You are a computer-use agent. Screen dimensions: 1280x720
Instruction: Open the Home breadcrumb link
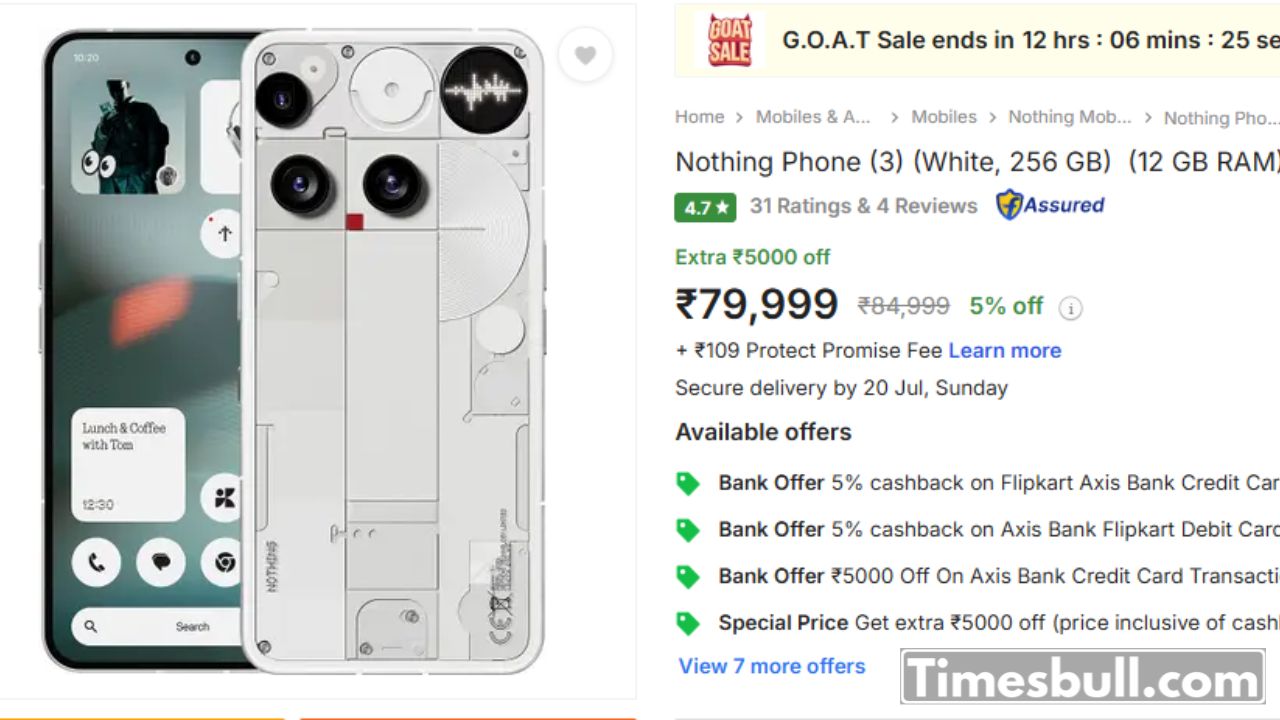(699, 117)
